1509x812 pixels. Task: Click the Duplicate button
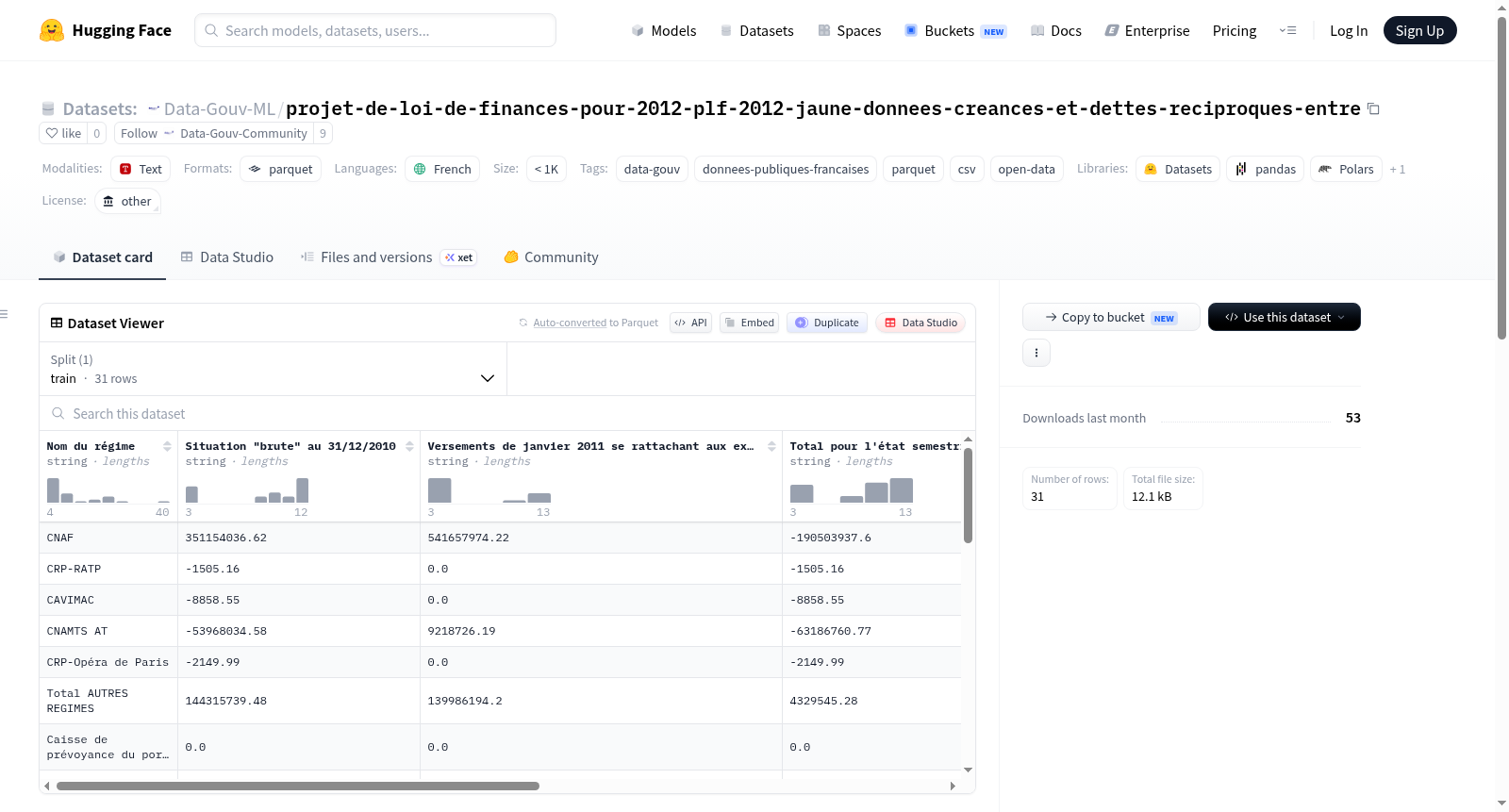[827, 323]
